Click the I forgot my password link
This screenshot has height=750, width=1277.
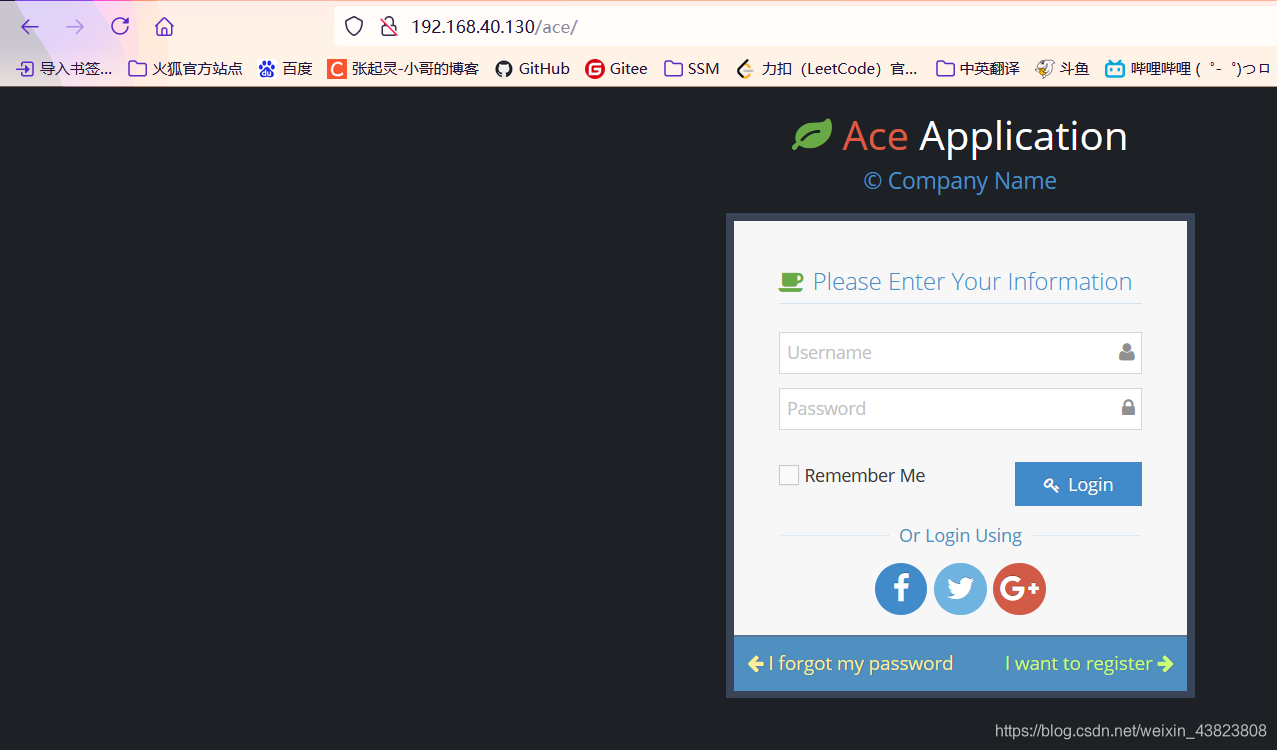point(851,663)
